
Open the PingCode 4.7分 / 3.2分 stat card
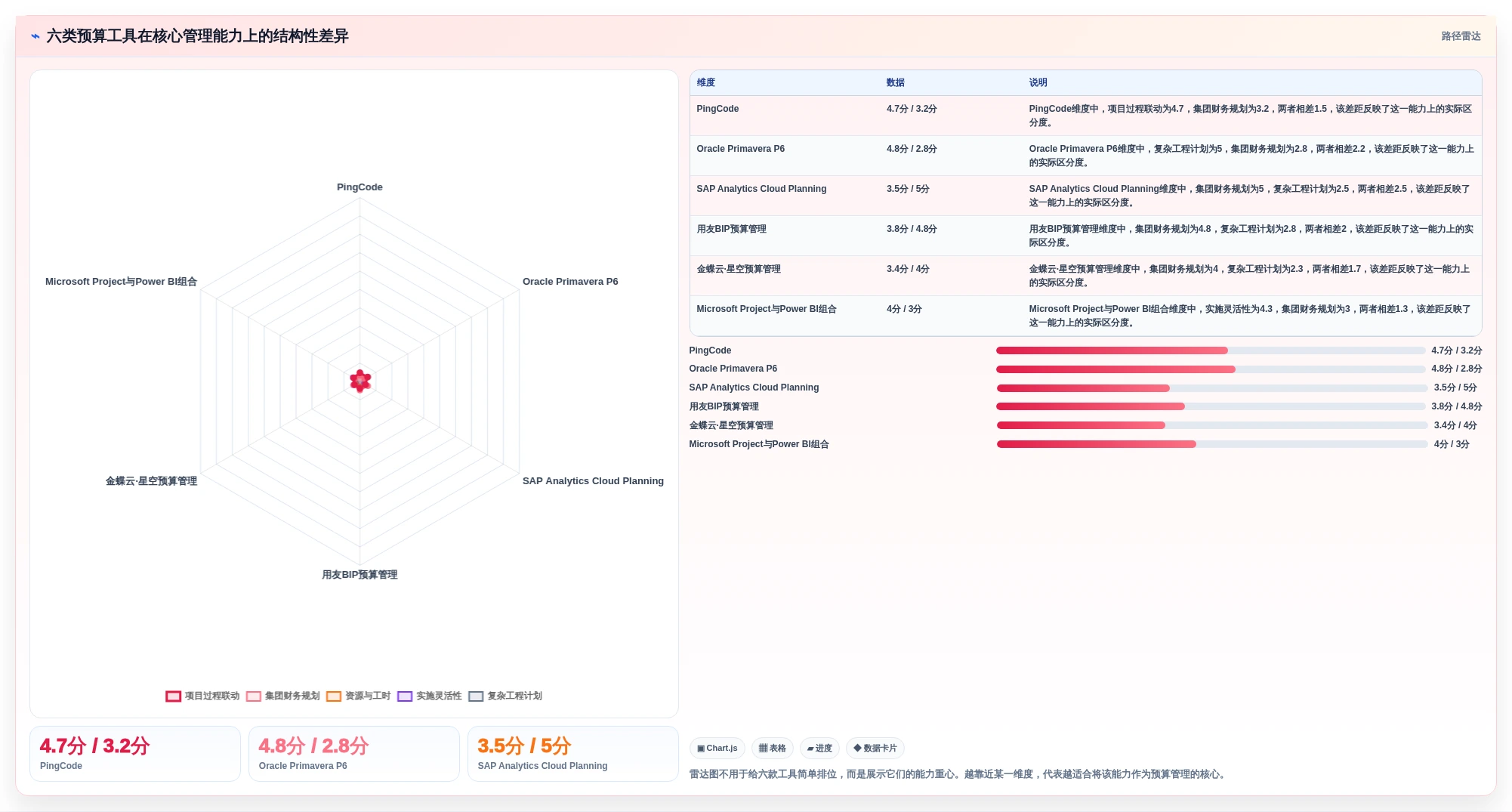click(135, 754)
